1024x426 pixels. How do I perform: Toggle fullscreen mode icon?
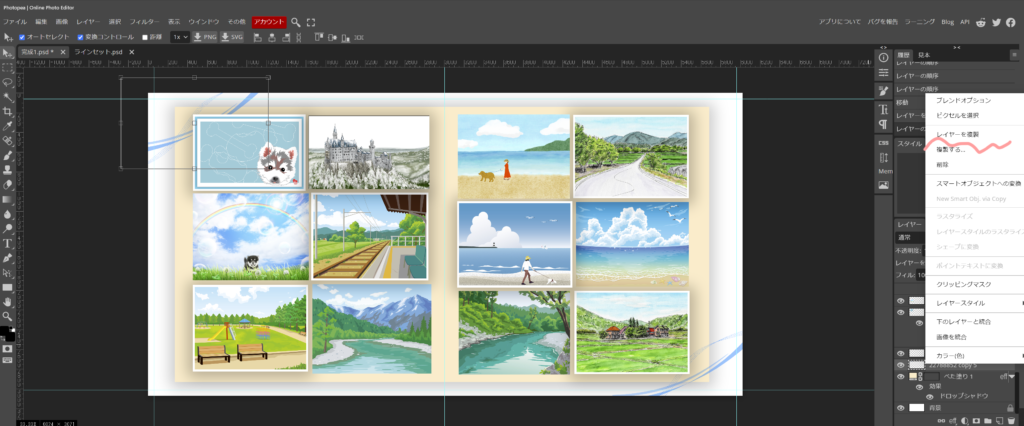pyautogui.click(x=311, y=21)
